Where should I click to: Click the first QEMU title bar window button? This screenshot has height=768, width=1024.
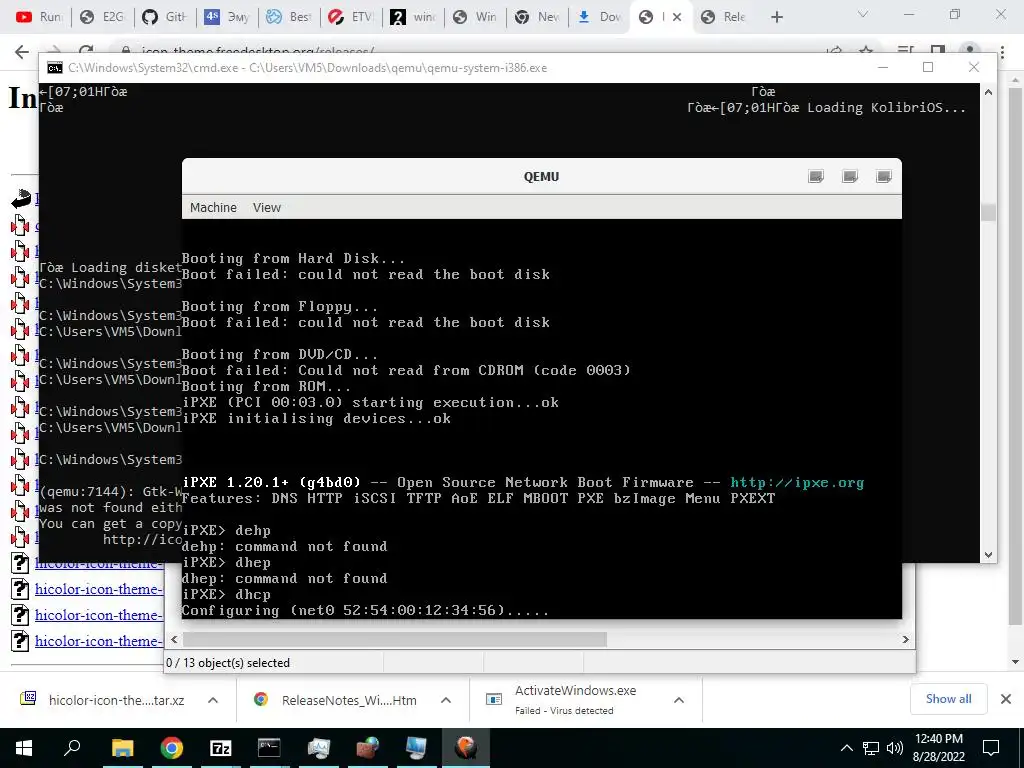coord(816,176)
